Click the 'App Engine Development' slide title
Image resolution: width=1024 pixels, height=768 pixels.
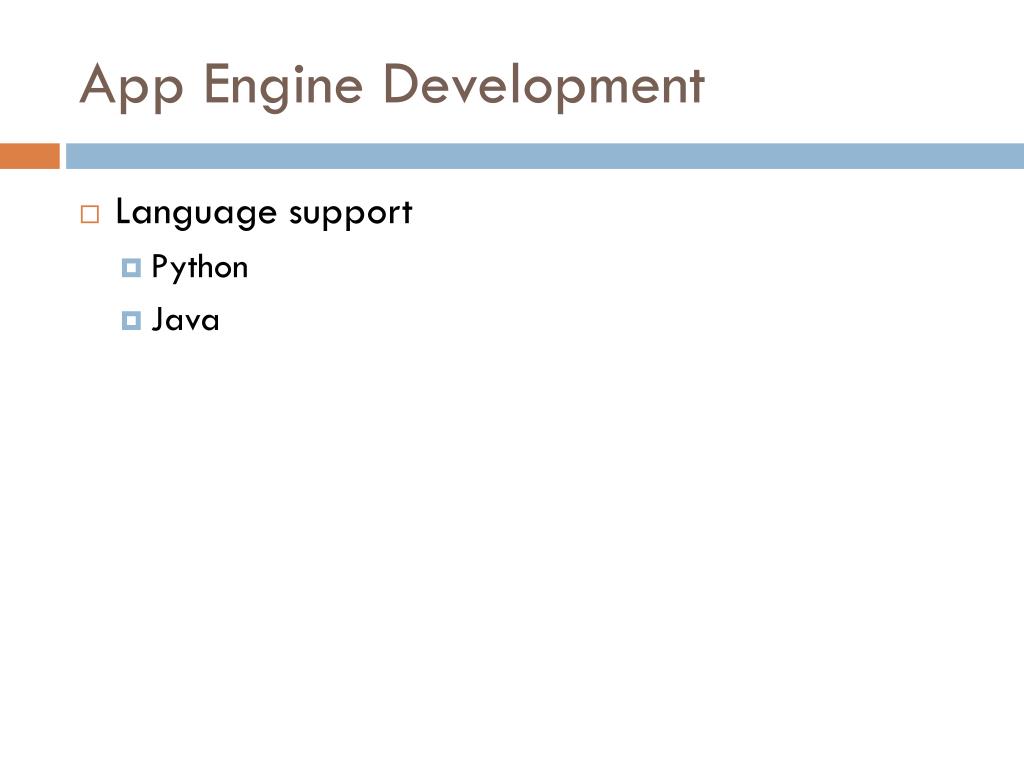point(392,86)
